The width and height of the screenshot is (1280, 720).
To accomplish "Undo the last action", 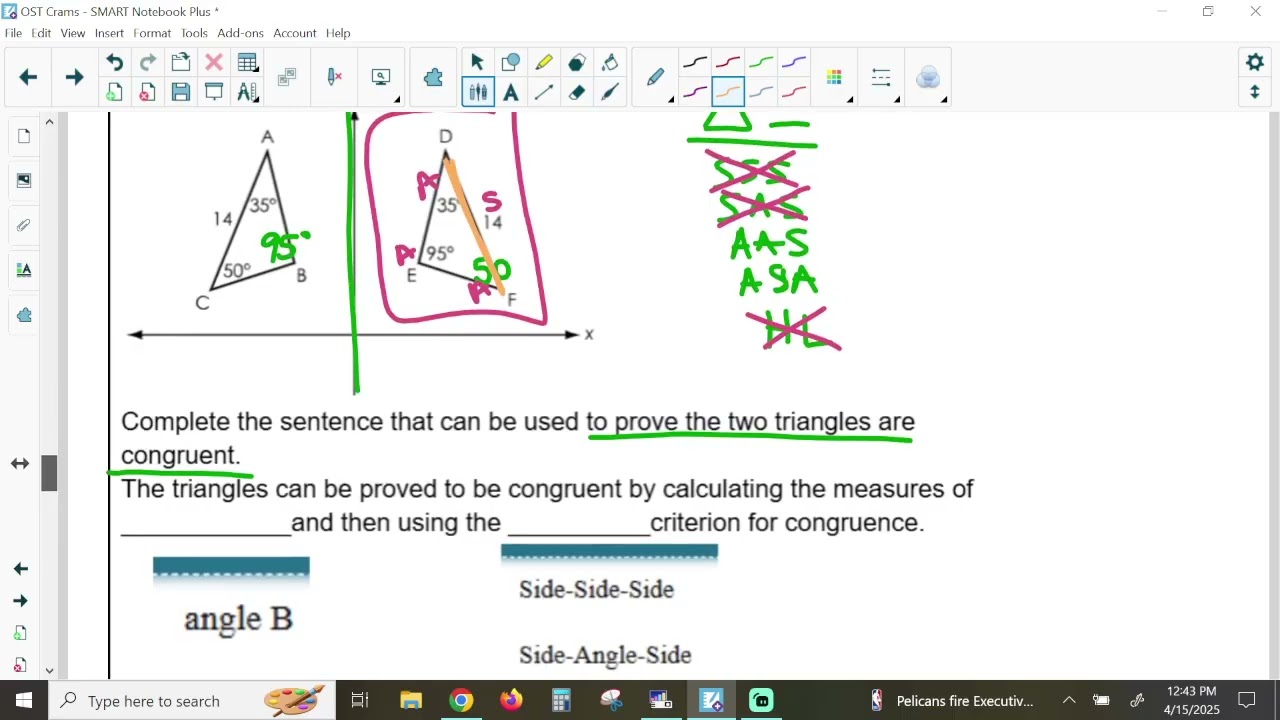I will click(x=114, y=63).
